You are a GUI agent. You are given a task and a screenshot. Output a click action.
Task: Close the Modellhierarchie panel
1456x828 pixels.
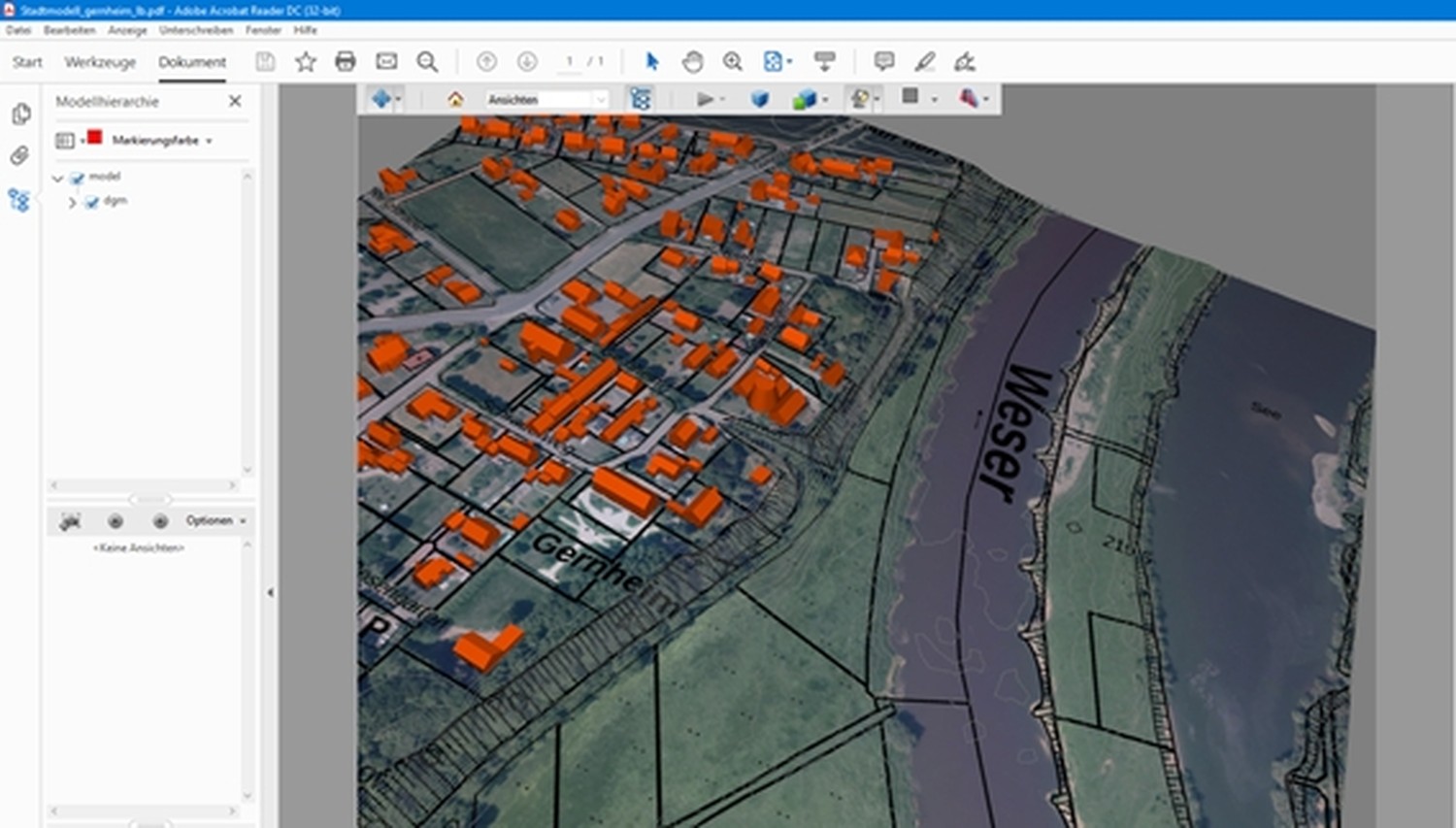coord(235,101)
